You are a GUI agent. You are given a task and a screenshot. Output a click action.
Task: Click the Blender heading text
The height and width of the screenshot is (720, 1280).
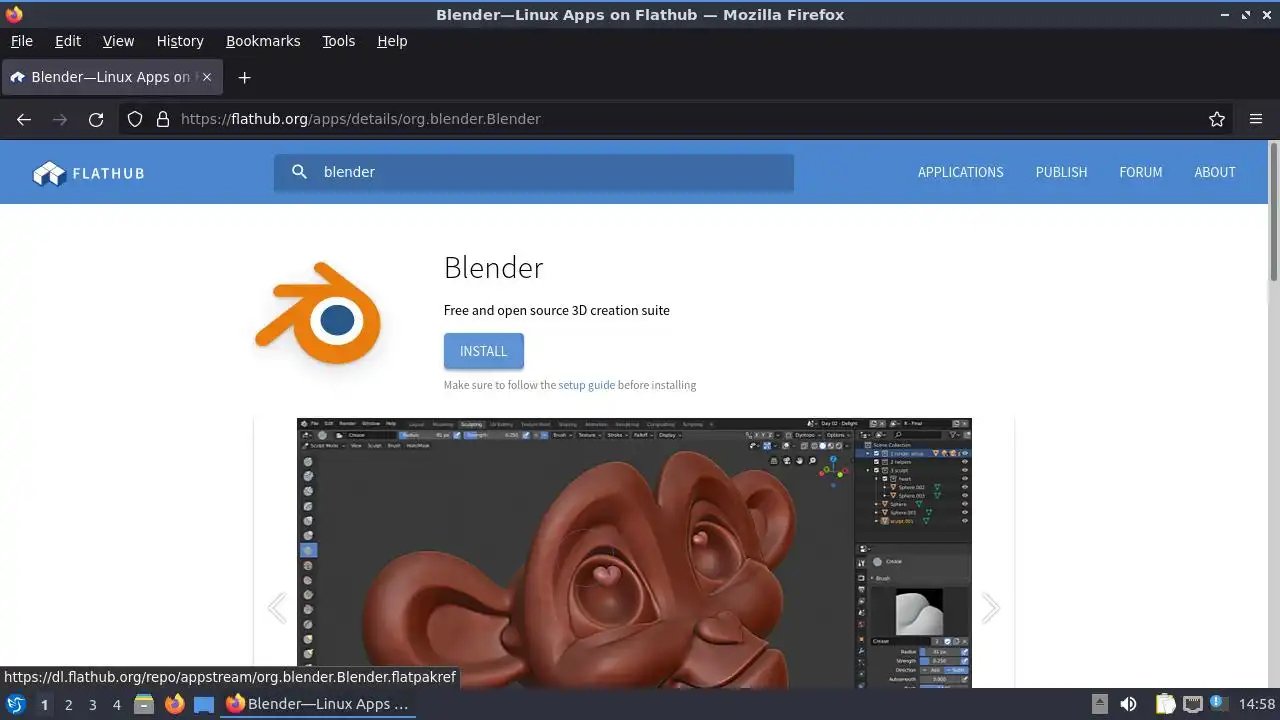tap(493, 268)
